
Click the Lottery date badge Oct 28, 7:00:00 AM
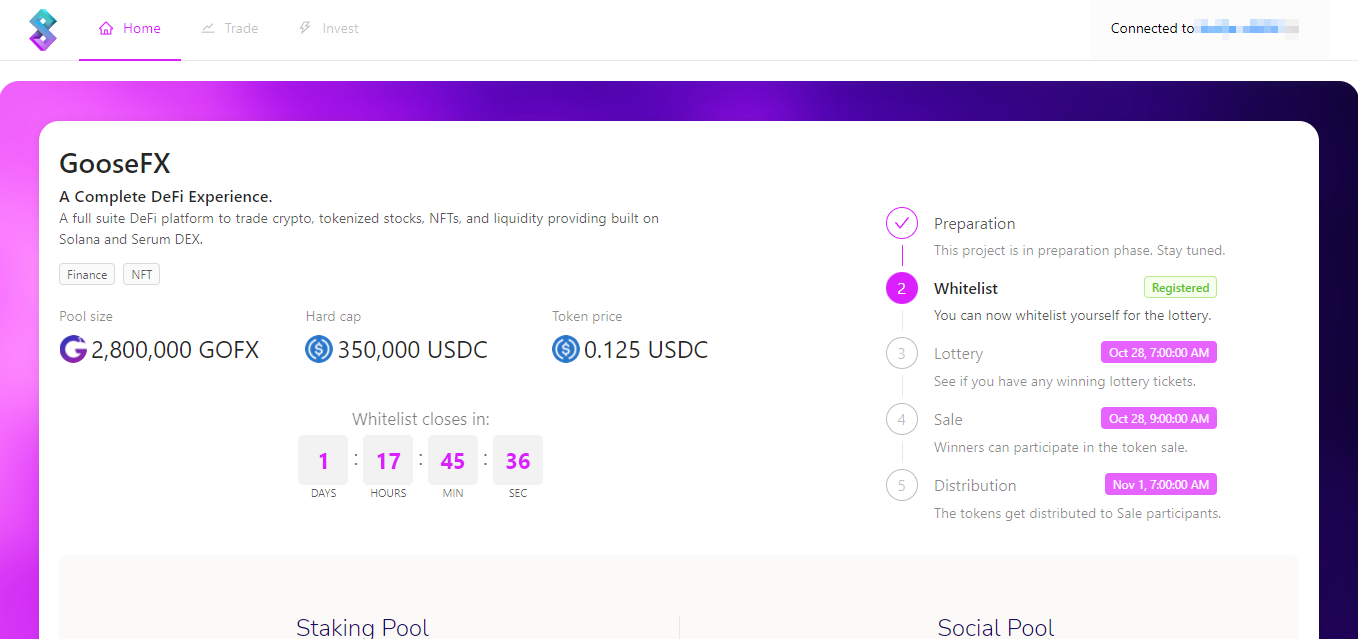pos(1159,353)
